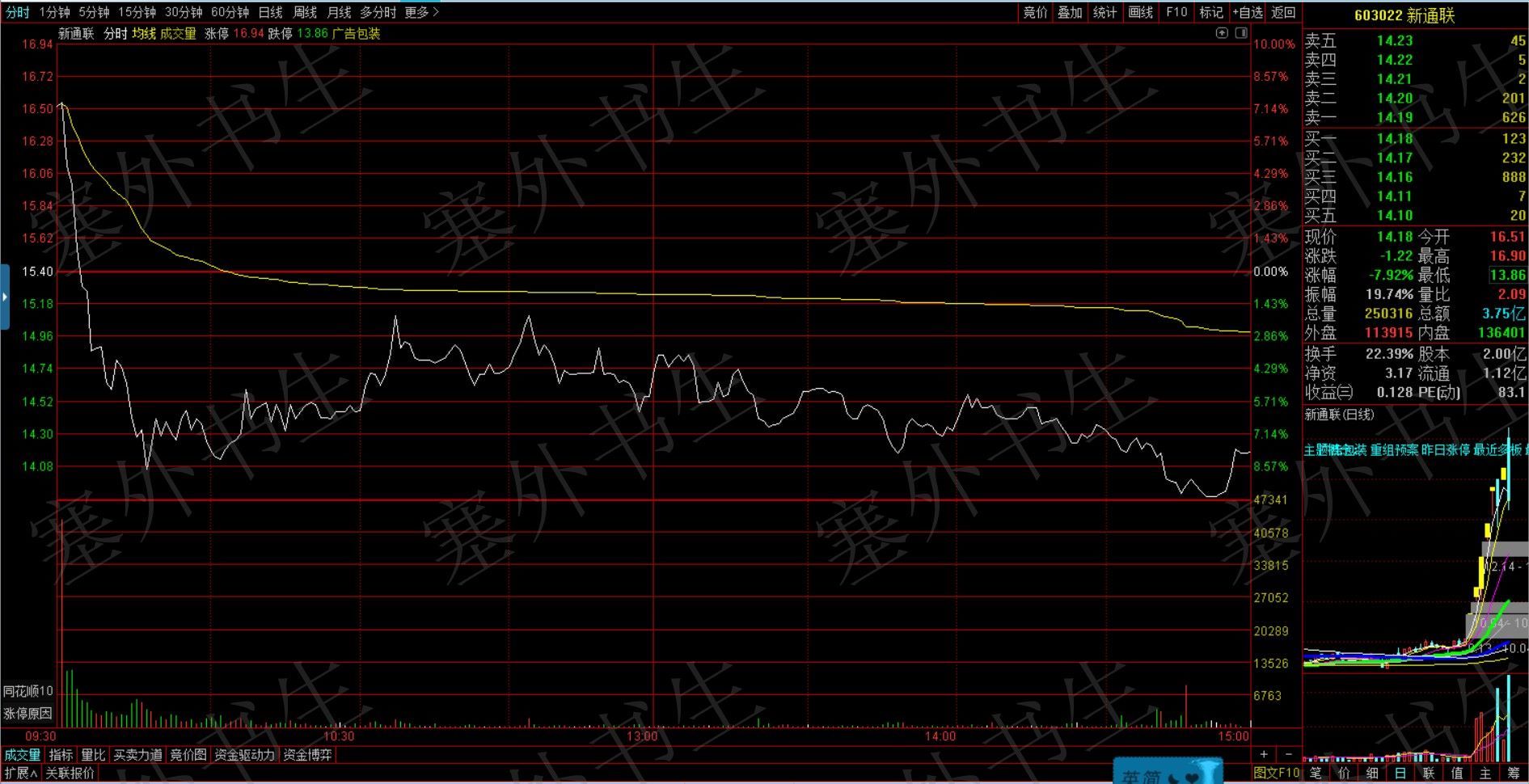Open the 月线 monthly chart
The image size is (1529, 784).
[x=339, y=12]
